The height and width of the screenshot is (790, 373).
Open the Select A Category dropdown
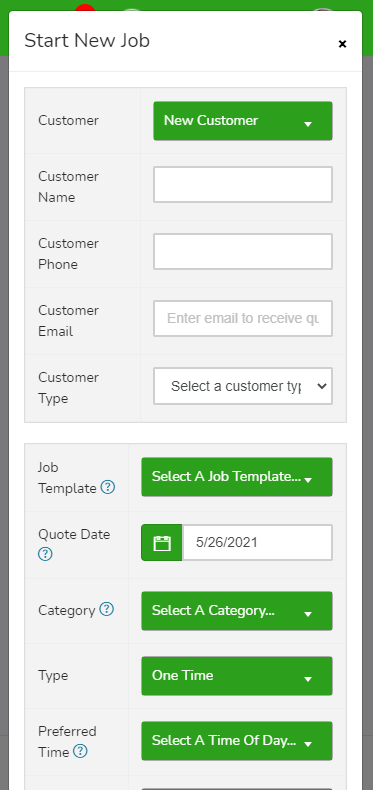[237, 611]
